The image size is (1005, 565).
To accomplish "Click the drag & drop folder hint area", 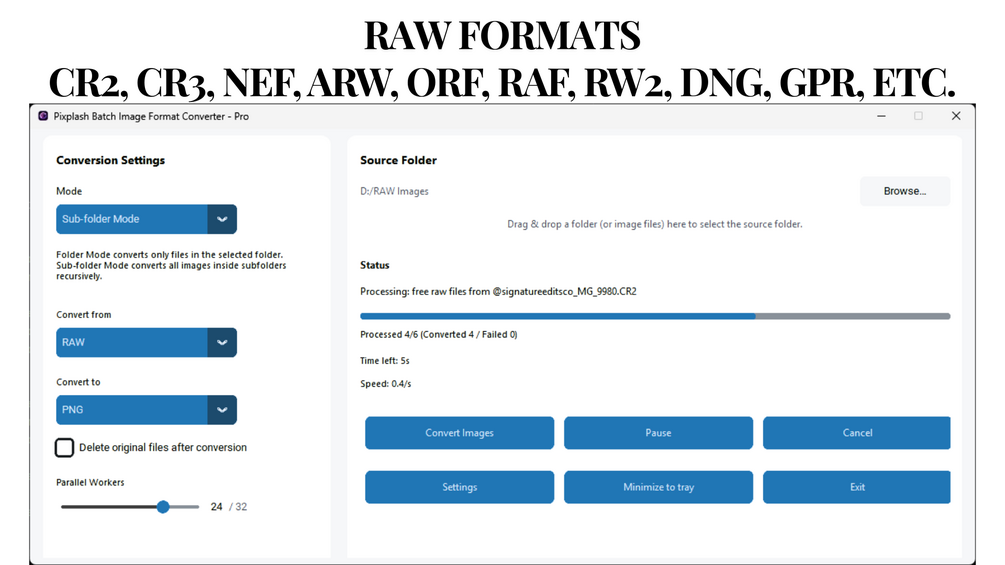I will 655,224.
